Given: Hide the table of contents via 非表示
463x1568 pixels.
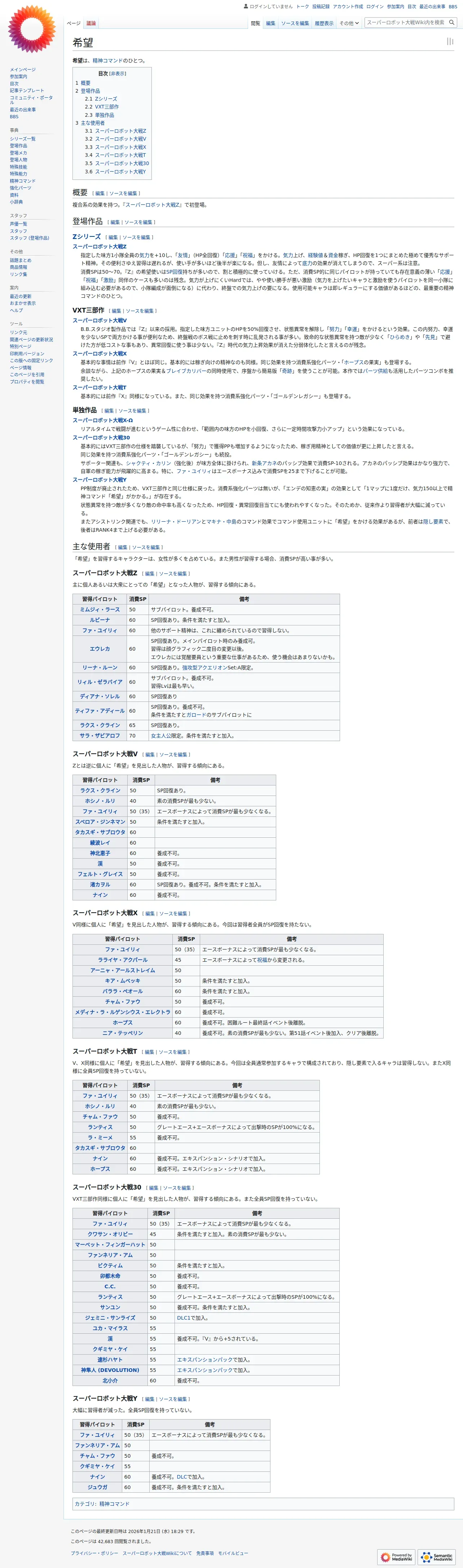Looking at the screenshot, I should tap(118, 74).
